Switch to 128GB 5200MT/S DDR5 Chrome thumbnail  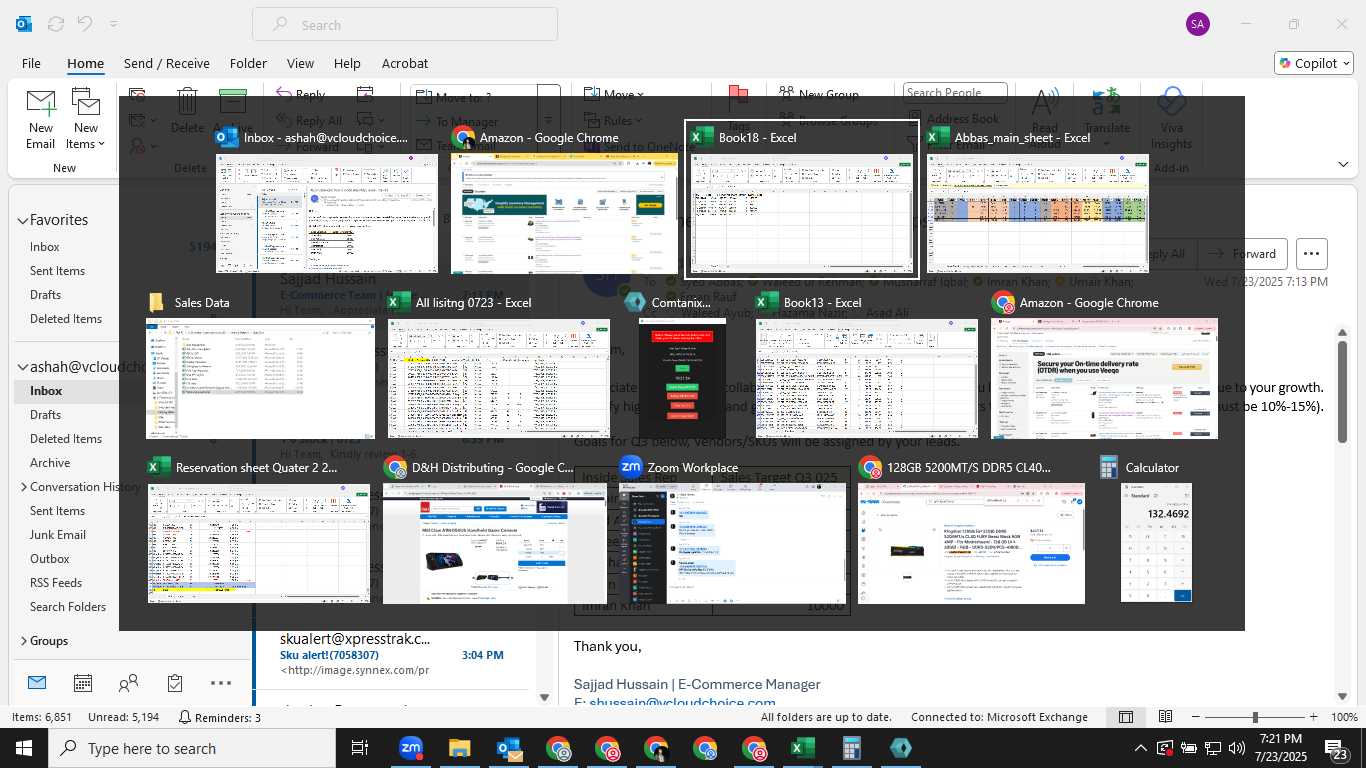coord(971,531)
